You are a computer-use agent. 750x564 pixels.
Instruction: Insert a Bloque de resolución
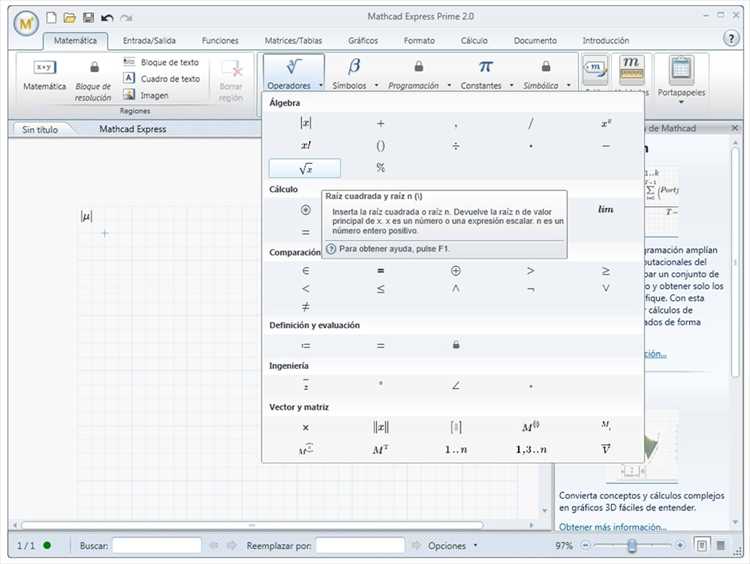click(x=93, y=81)
